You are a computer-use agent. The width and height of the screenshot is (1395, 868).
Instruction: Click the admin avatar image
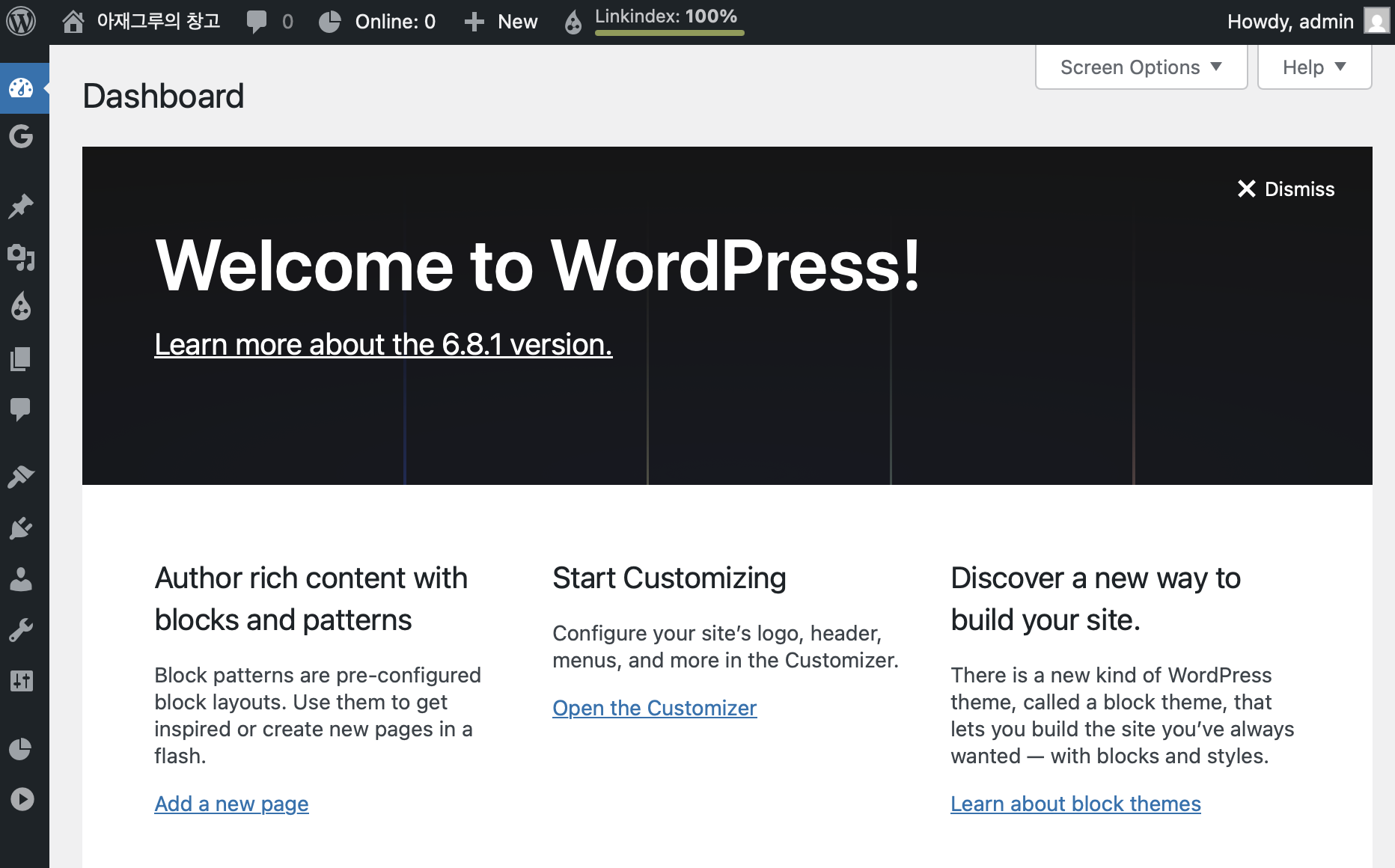coord(1376,21)
